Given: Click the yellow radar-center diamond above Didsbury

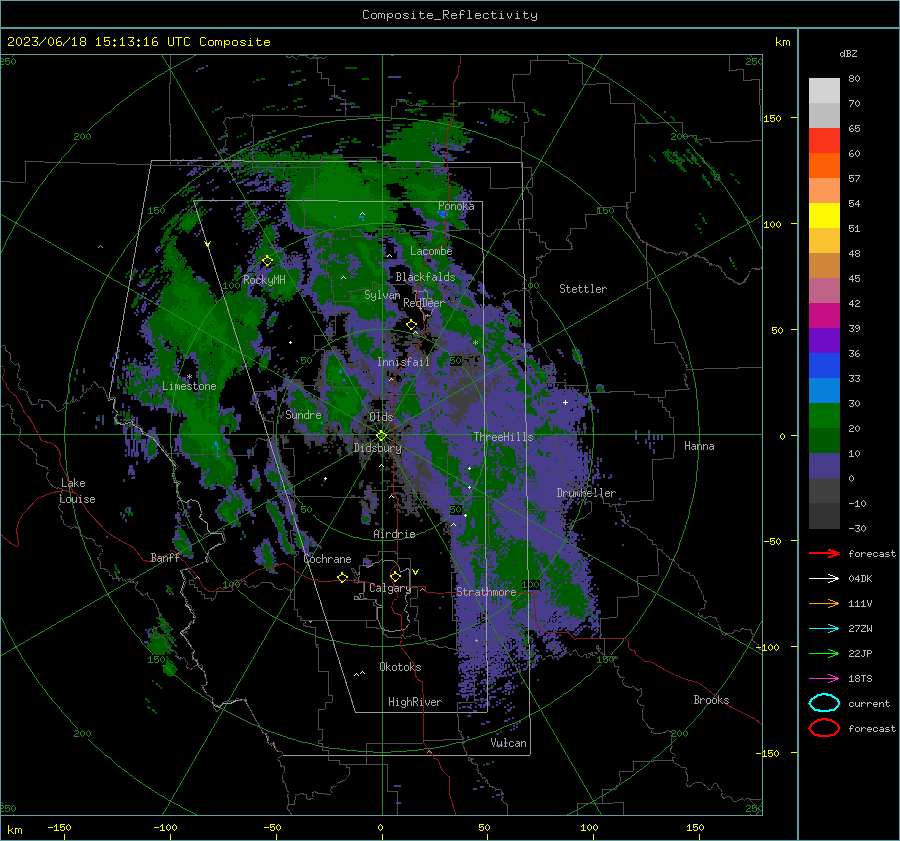Looking at the screenshot, I should (381, 436).
